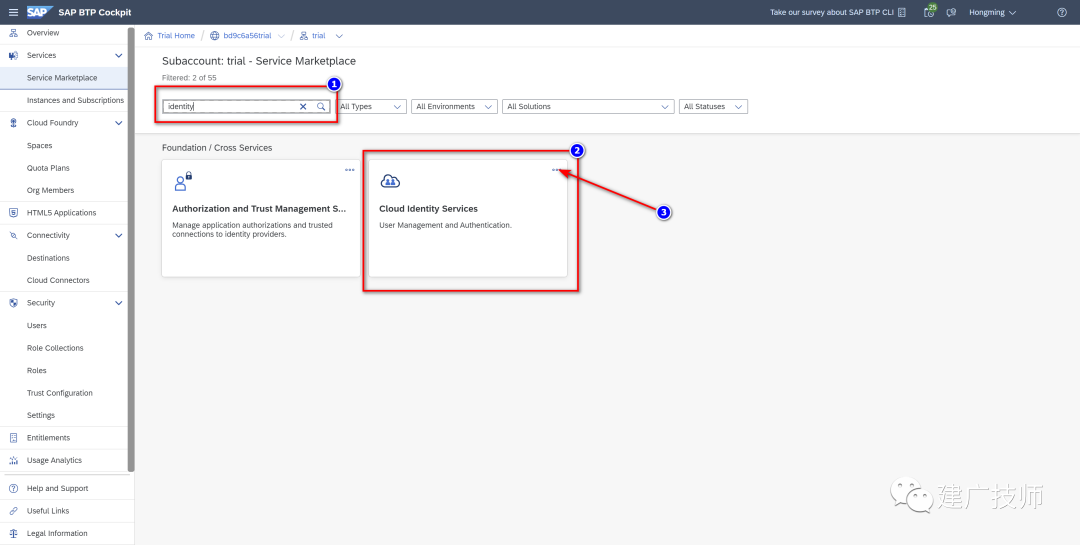Clear the search field with X icon

pyautogui.click(x=303, y=107)
